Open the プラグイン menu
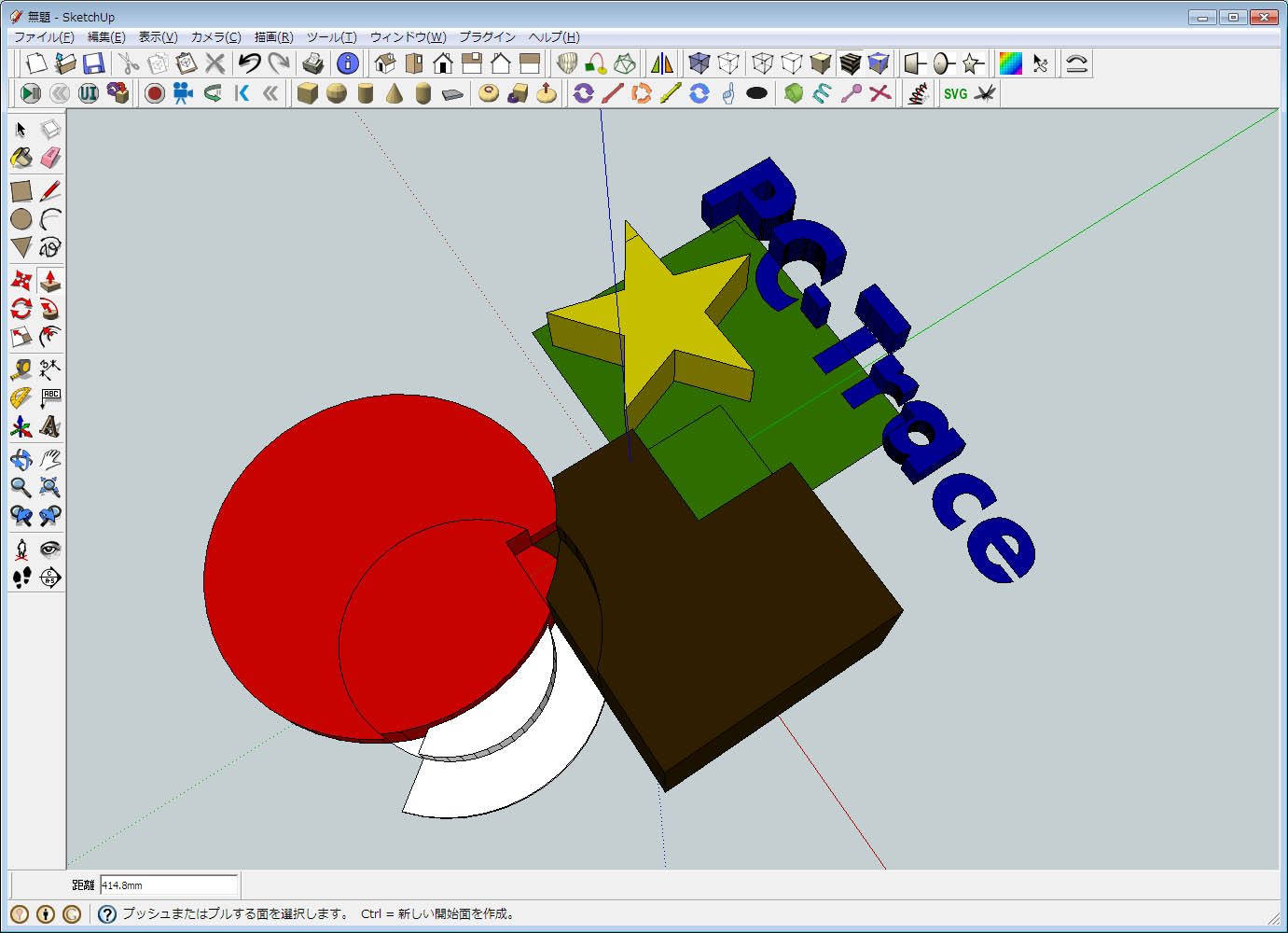This screenshot has height=933, width=1288. coord(487,37)
